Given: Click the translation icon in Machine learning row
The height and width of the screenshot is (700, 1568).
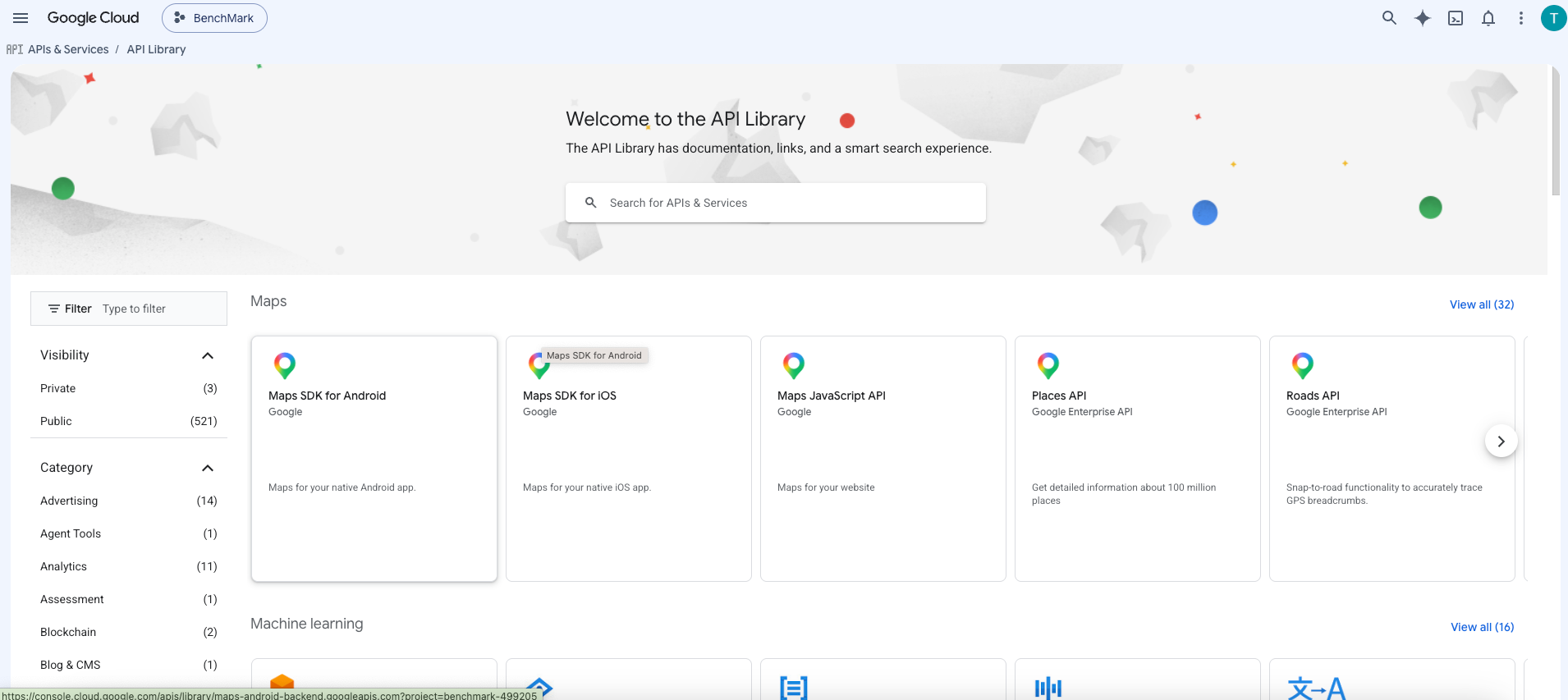Looking at the screenshot, I should [x=1317, y=688].
